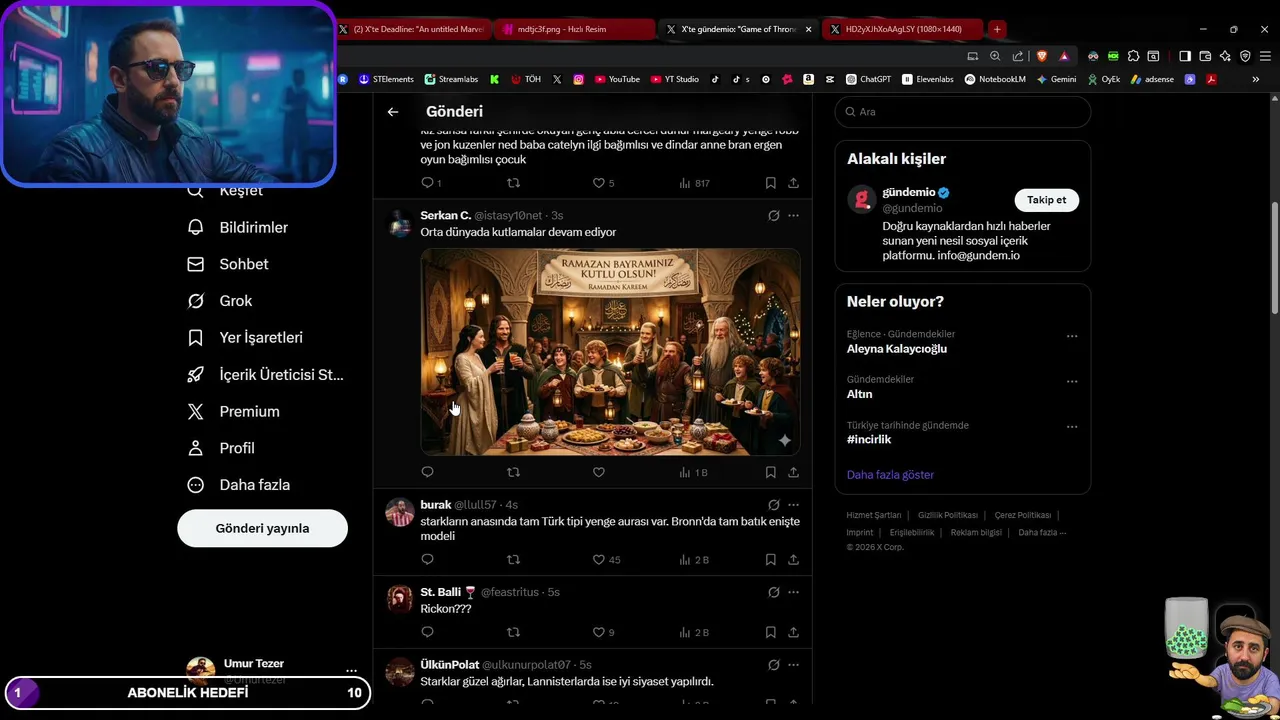Open more options on St. Balli's reply
Screen dimensions: 1280x720
[x=793, y=592]
